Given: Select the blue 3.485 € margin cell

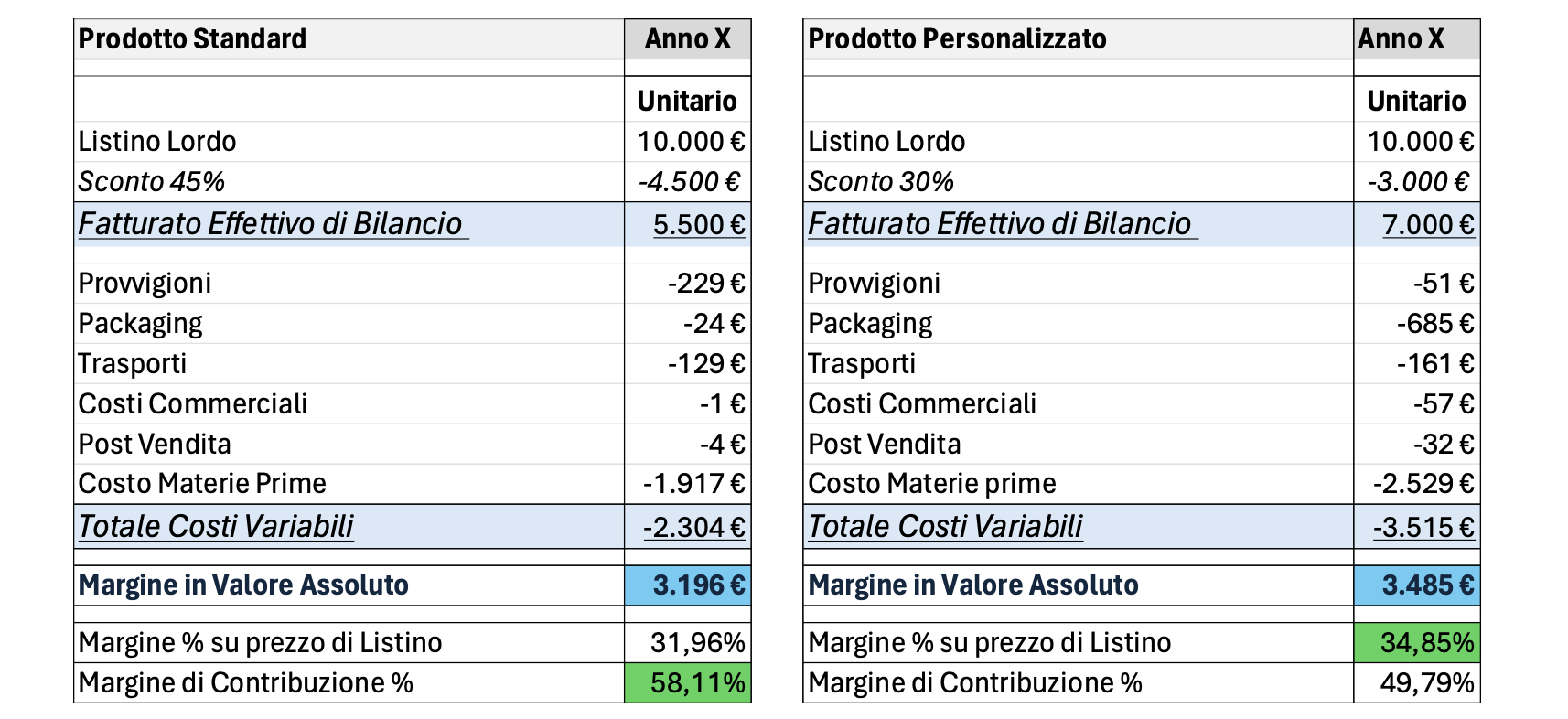Looking at the screenshot, I should tap(1427, 585).
